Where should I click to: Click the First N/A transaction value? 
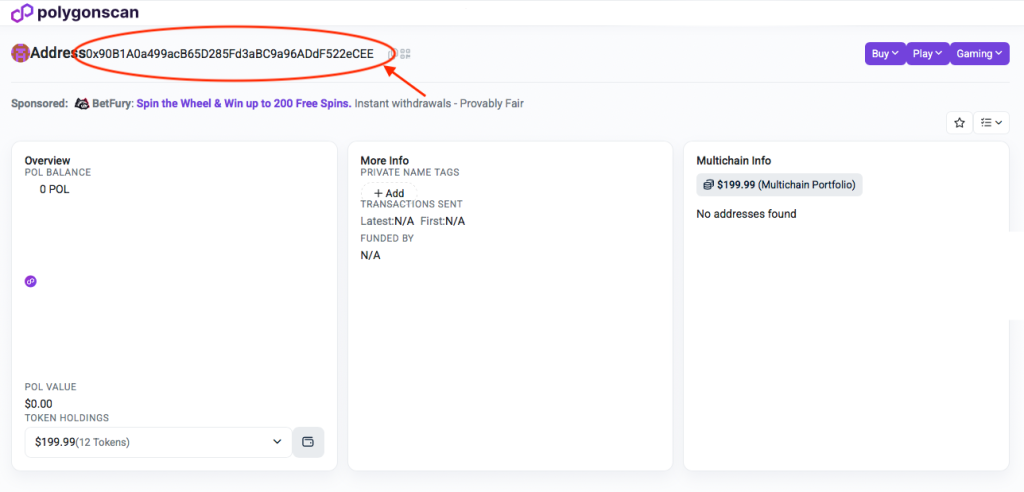455,221
